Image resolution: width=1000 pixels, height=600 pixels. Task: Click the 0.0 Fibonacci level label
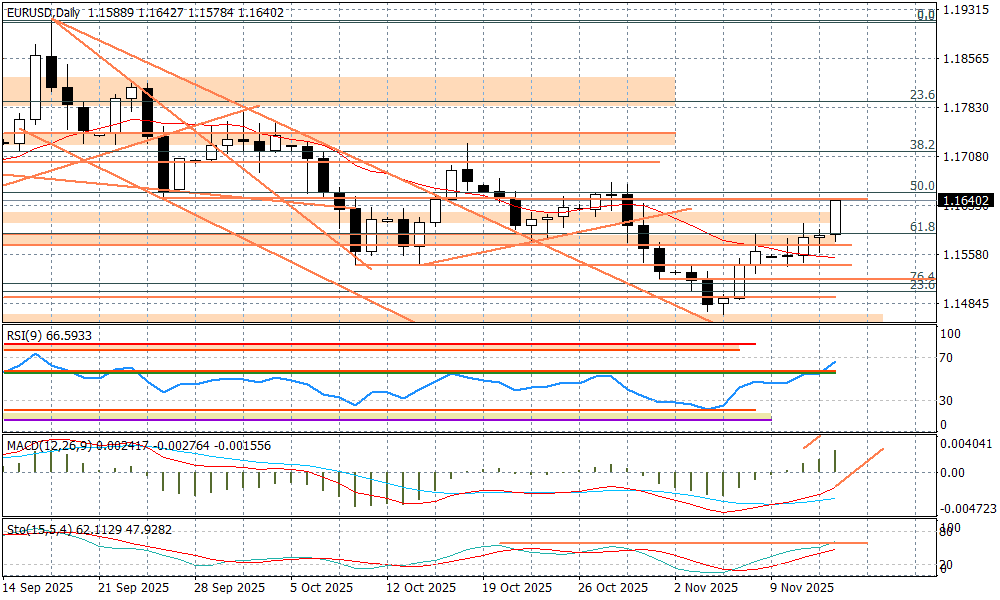(926, 15)
